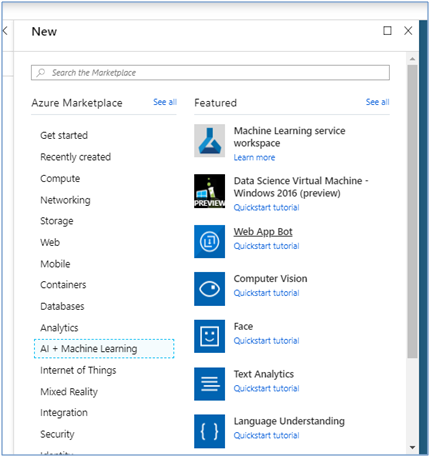Choose the Web App Bot icon
The height and width of the screenshot is (457, 431).
coord(209,241)
